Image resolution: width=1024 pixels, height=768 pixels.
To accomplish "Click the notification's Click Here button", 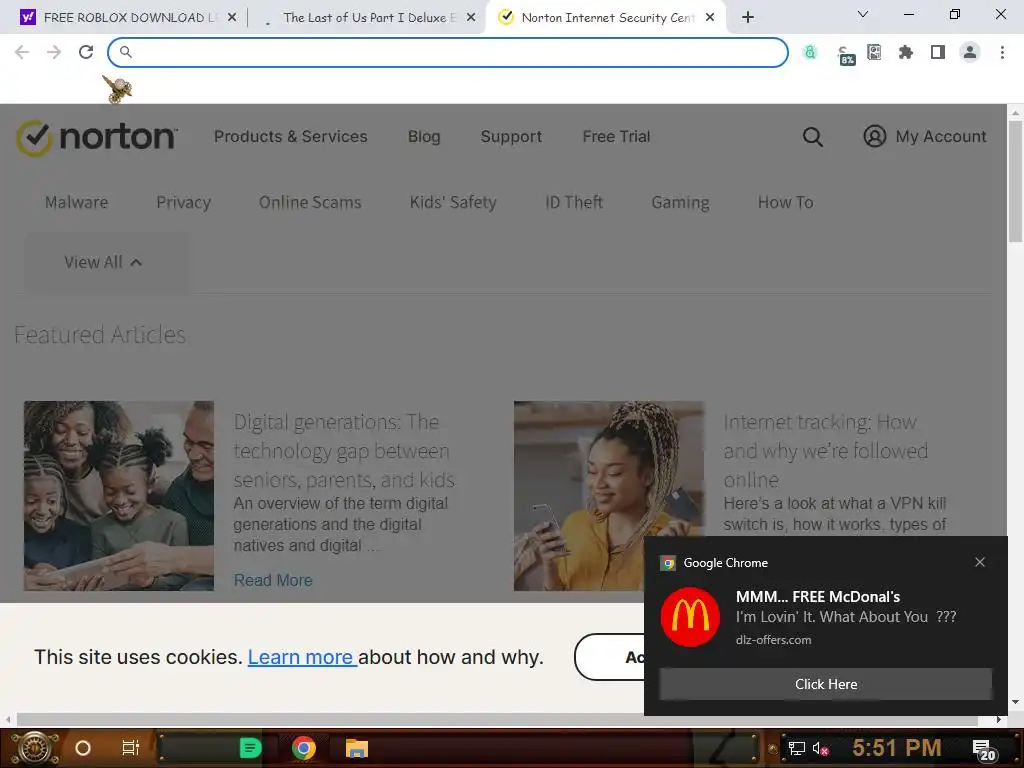I will (x=825, y=684).
